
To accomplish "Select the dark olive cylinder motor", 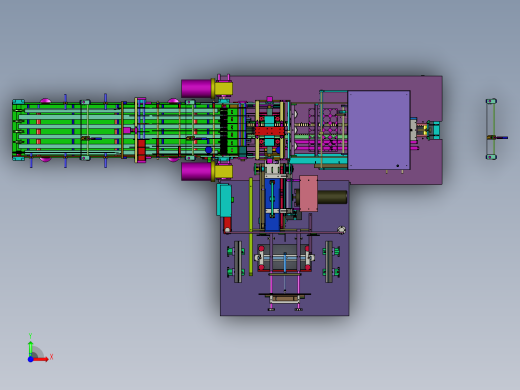I will click(x=332, y=197).
